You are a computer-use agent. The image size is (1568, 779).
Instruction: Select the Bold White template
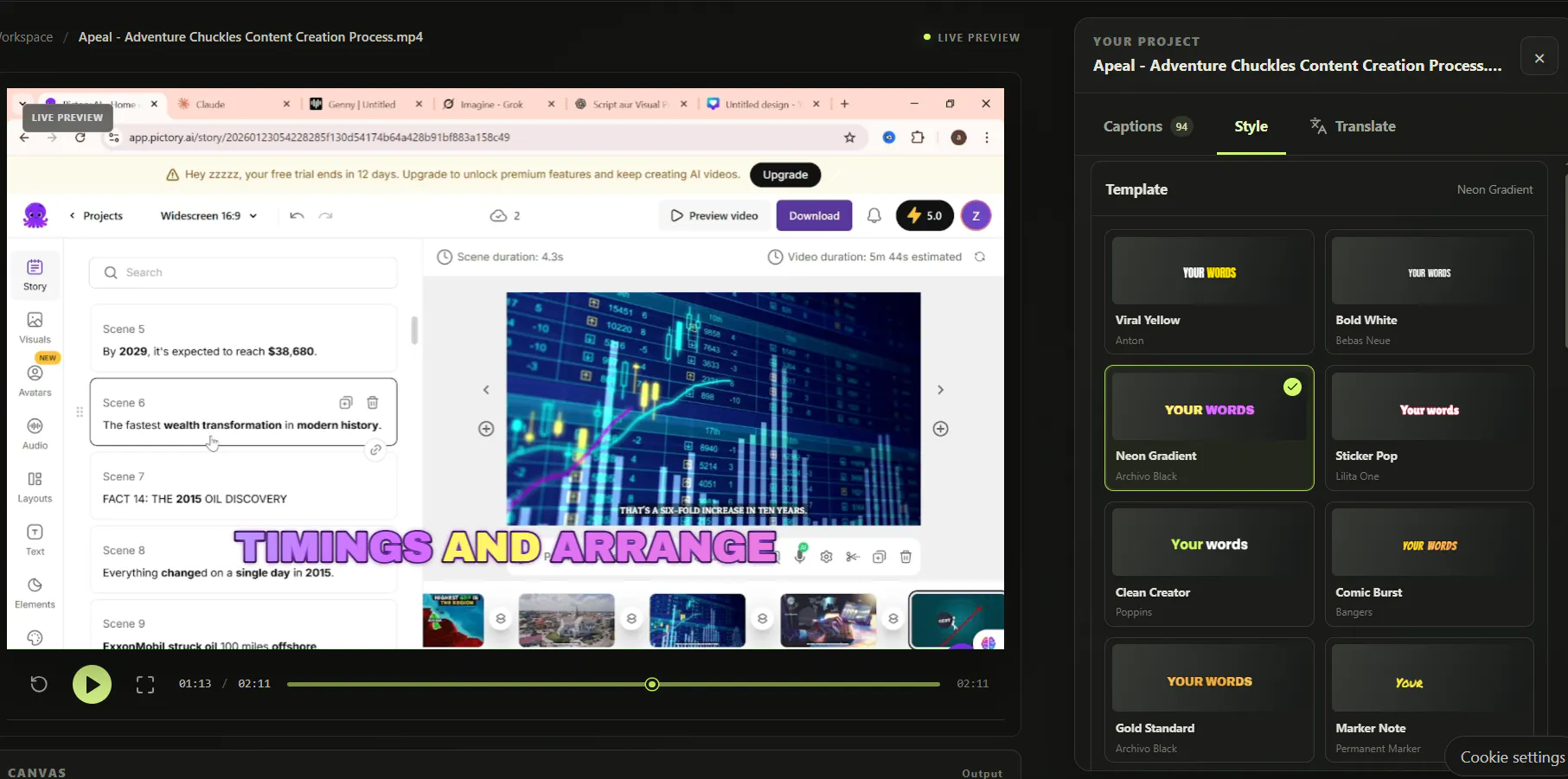click(1429, 291)
